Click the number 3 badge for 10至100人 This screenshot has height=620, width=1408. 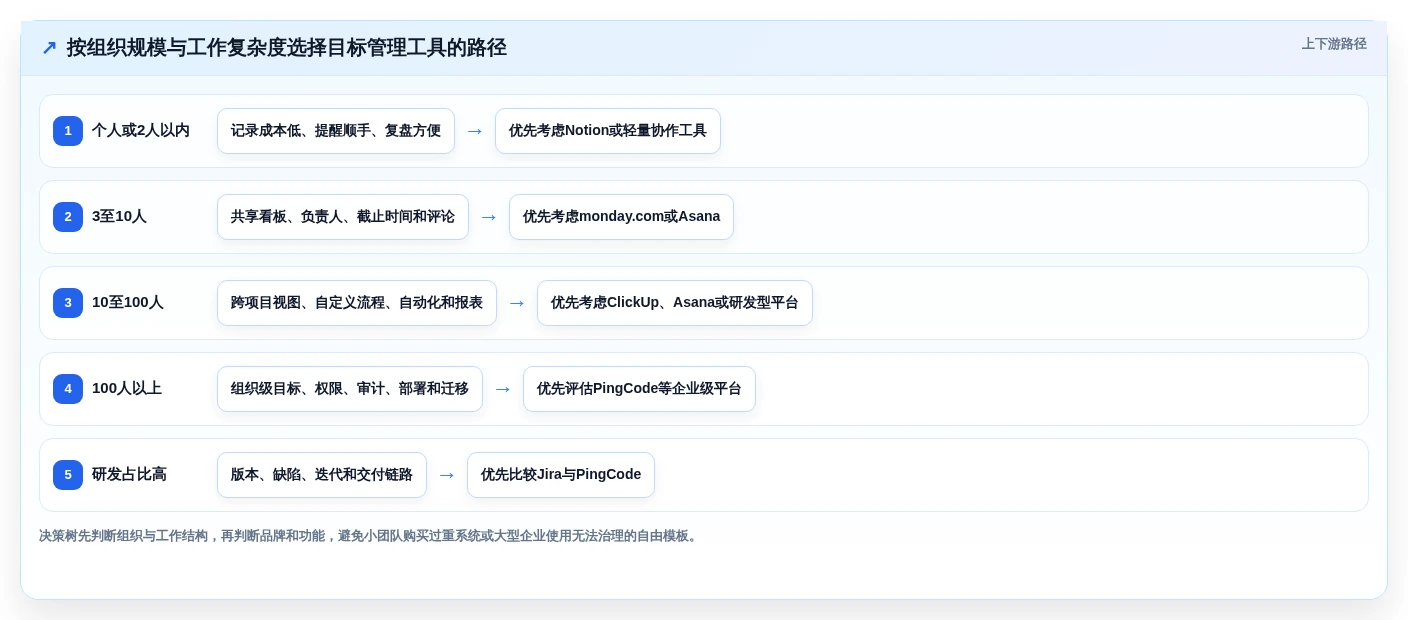[68, 303]
